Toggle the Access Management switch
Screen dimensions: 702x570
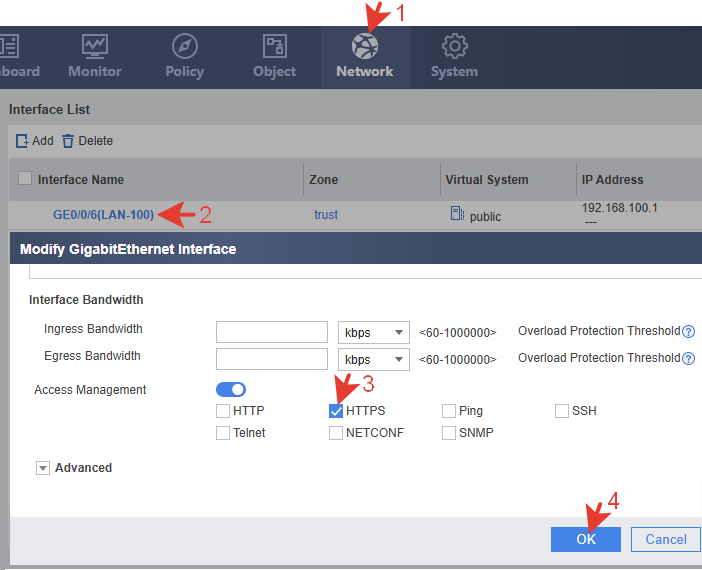pyautogui.click(x=230, y=390)
